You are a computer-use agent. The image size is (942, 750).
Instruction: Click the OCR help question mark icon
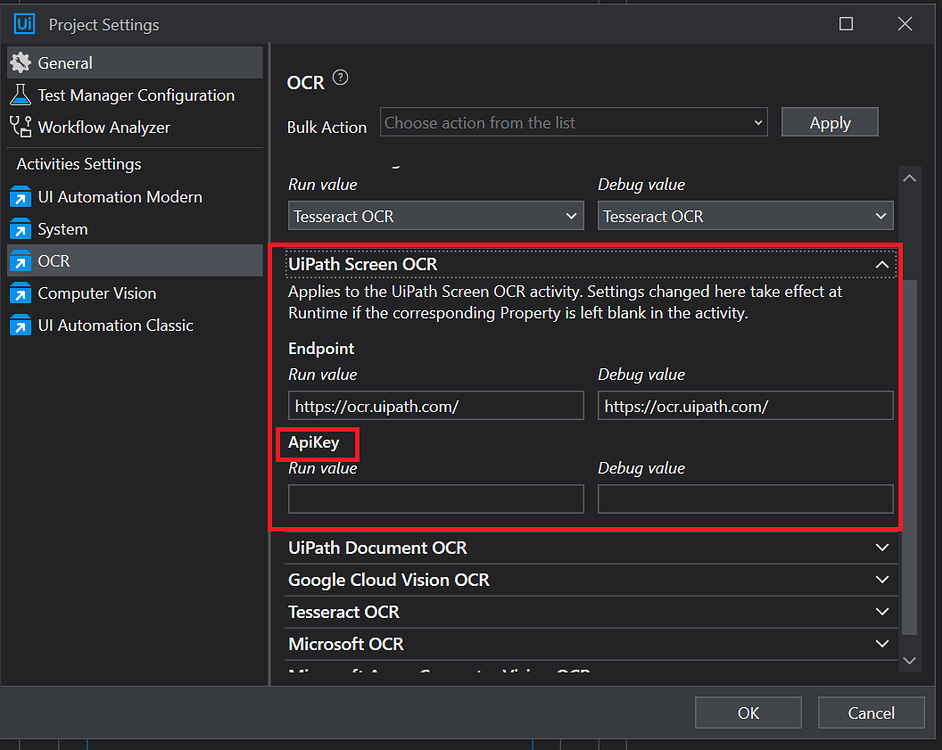340,78
